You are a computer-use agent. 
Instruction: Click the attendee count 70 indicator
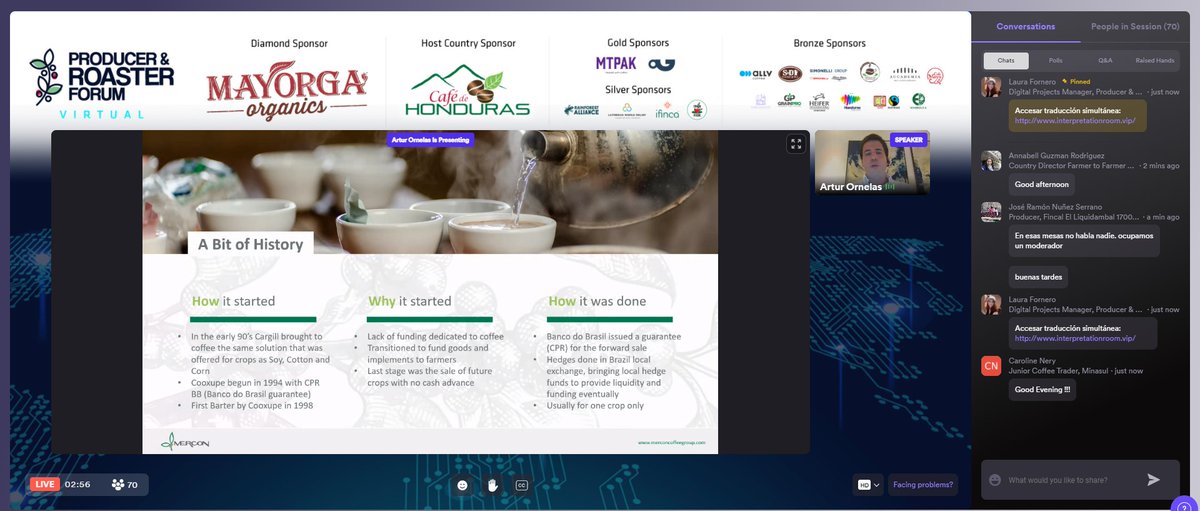coord(125,485)
